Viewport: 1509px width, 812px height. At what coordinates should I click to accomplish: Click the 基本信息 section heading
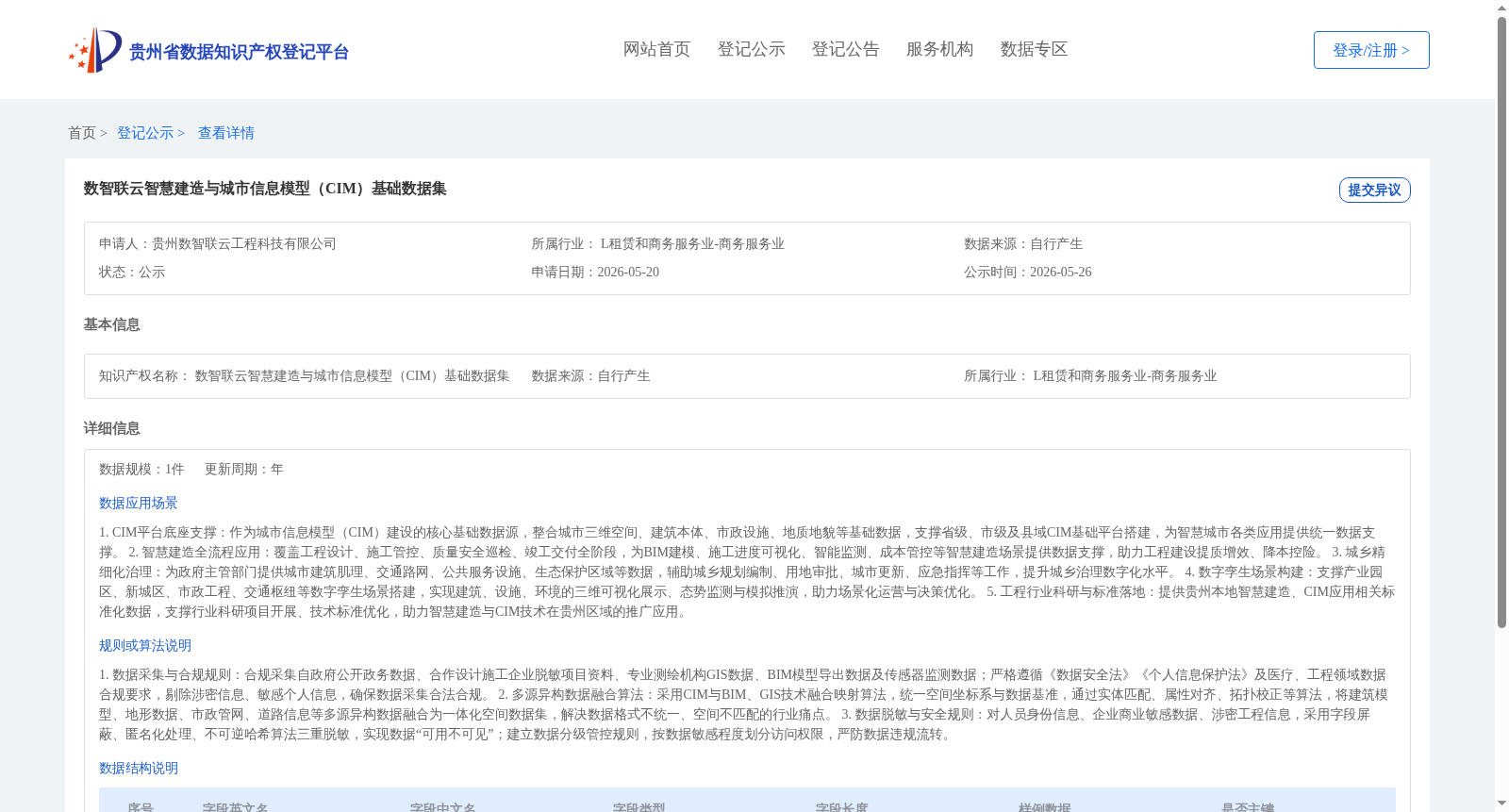point(111,324)
